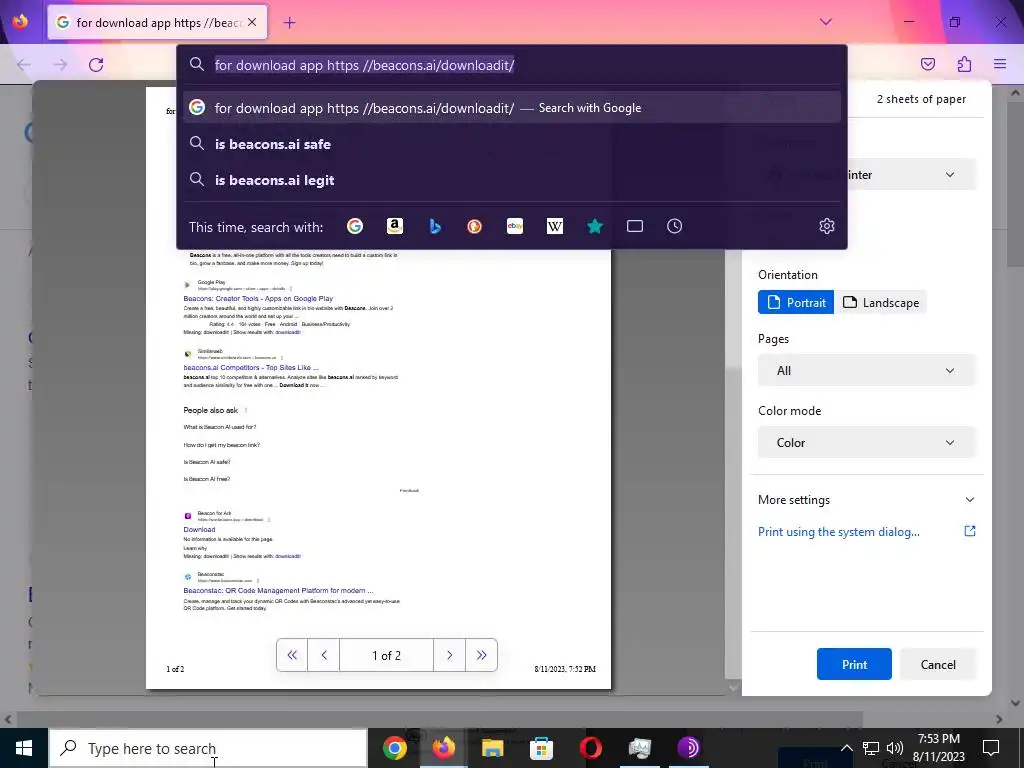Image resolution: width=1024 pixels, height=768 pixels.
Task: Choose 'is beacons.ai legit' suggestion
Action: pos(512,180)
